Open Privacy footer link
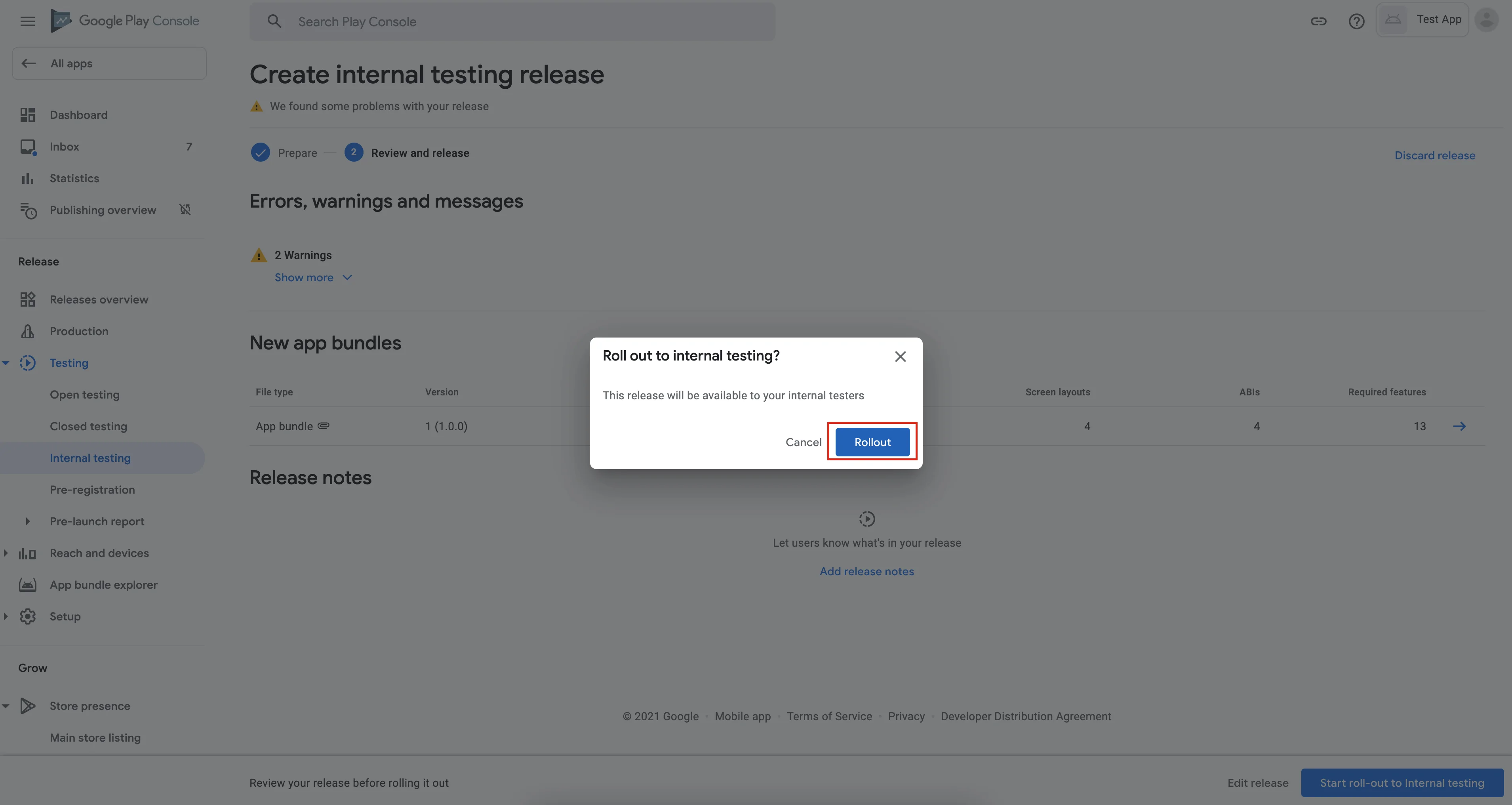1512x805 pixels. click(906, 716)
